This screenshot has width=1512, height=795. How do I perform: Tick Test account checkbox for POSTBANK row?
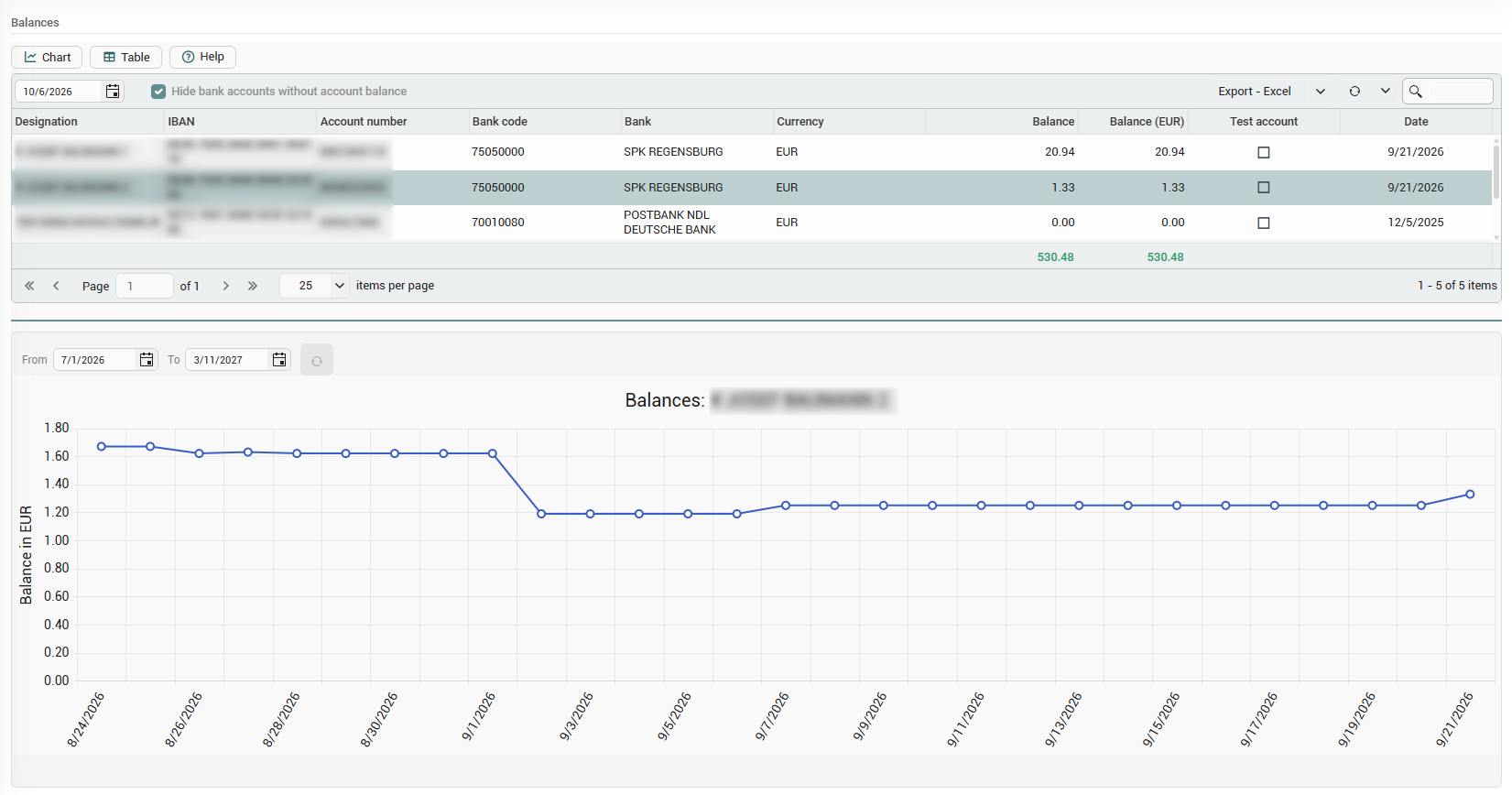coord(1264,223)
